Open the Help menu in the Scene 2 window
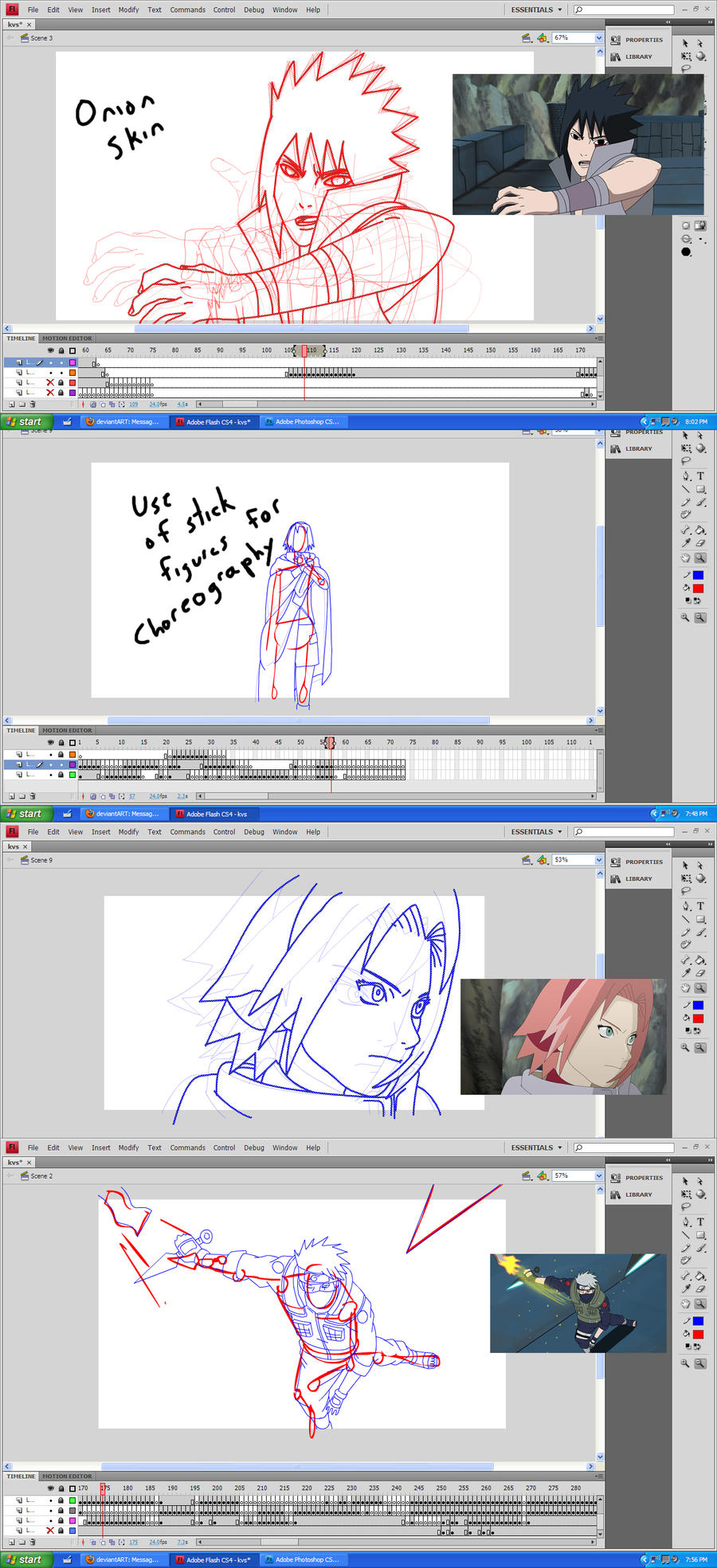 [x=313, y=1148]
